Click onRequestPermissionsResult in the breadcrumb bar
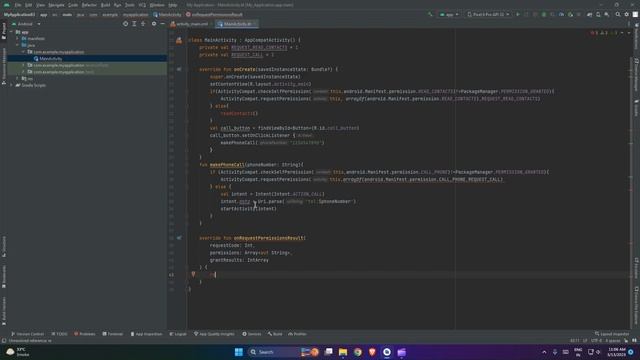 point(214,14)
